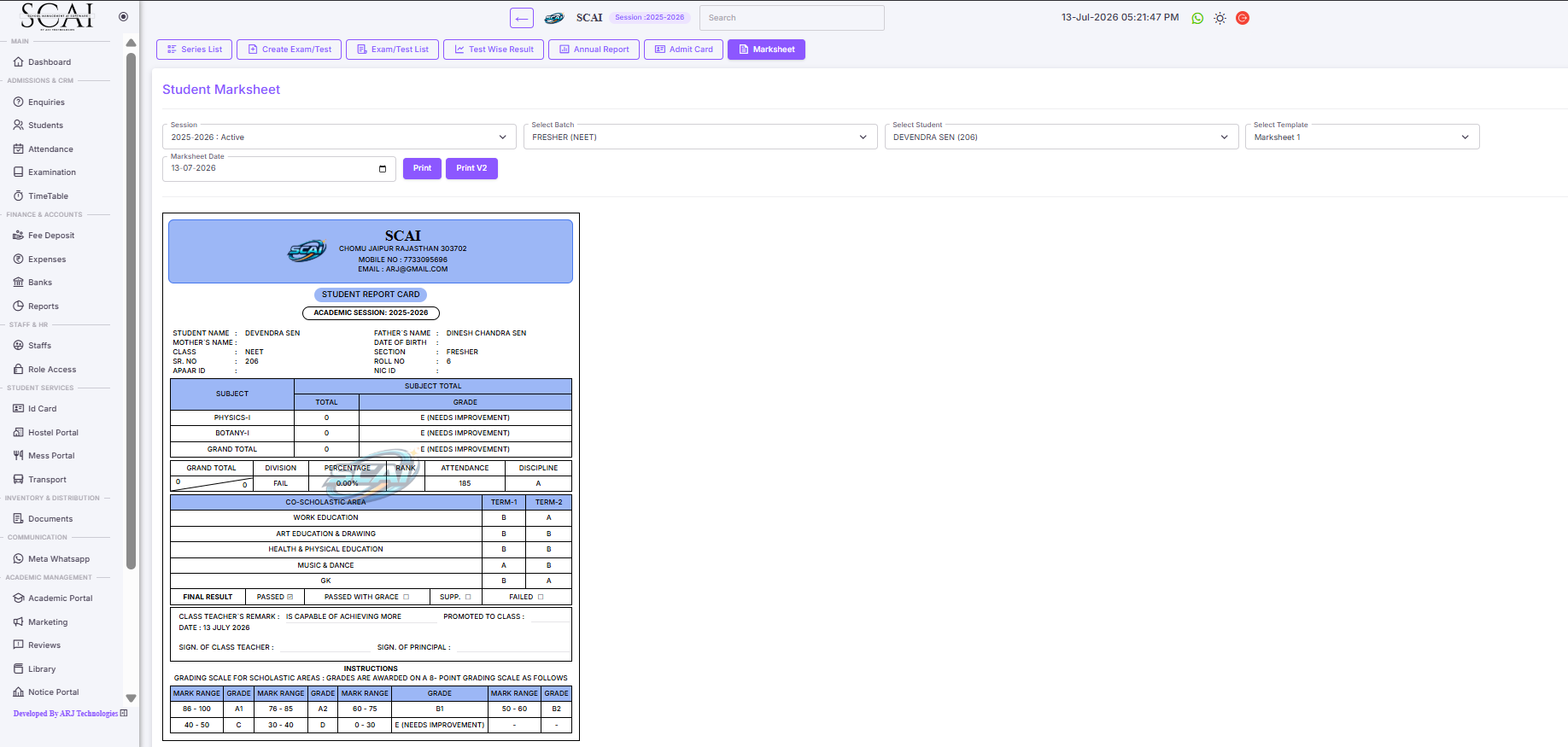Click the SCAI logo in the sidebar
This screenshot has width=1568, height=747.
(x=56, y=16)
